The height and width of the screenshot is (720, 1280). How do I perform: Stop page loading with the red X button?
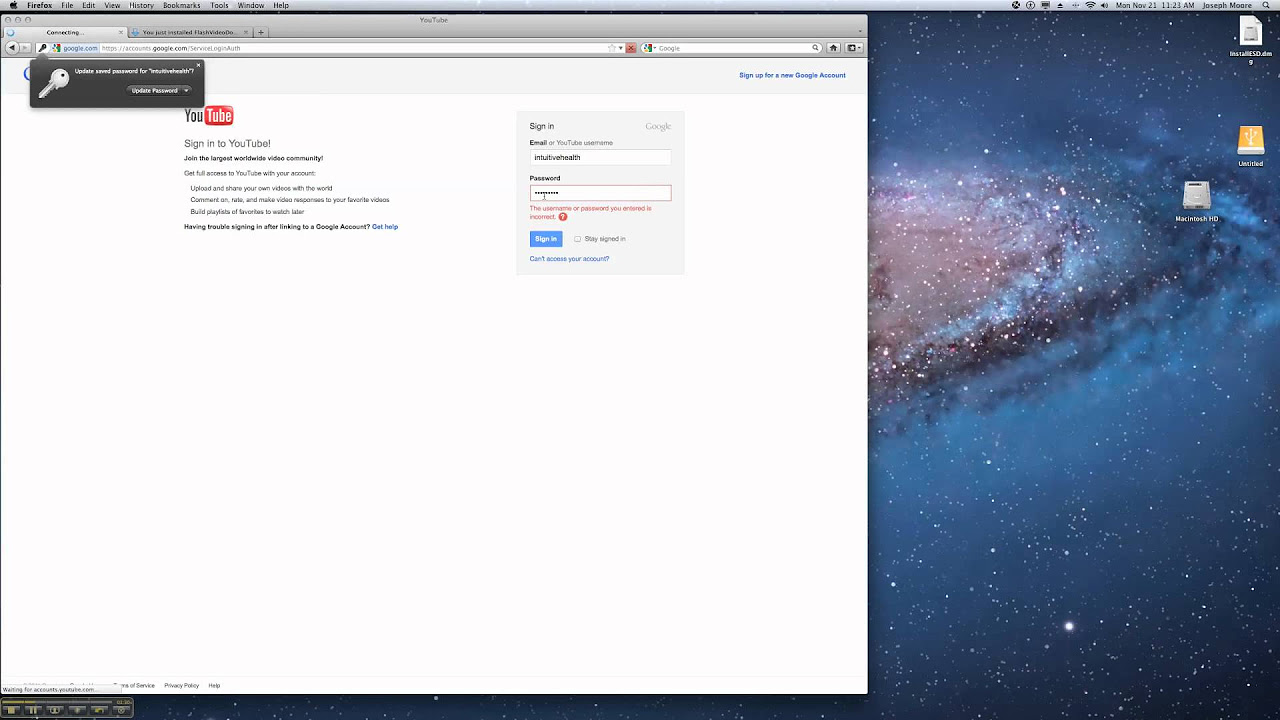coord(631,48)
